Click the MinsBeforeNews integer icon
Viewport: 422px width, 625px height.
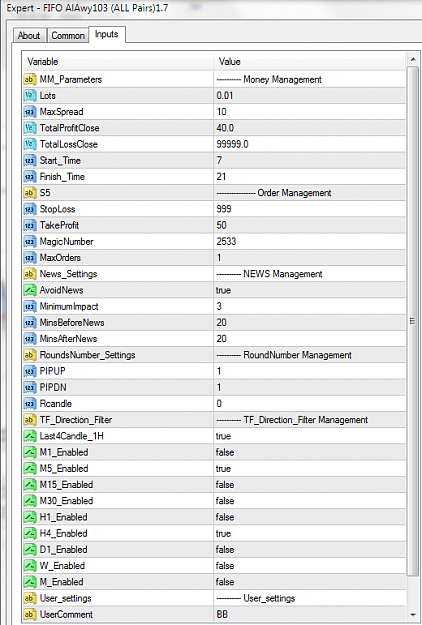[x=30, y=322]
